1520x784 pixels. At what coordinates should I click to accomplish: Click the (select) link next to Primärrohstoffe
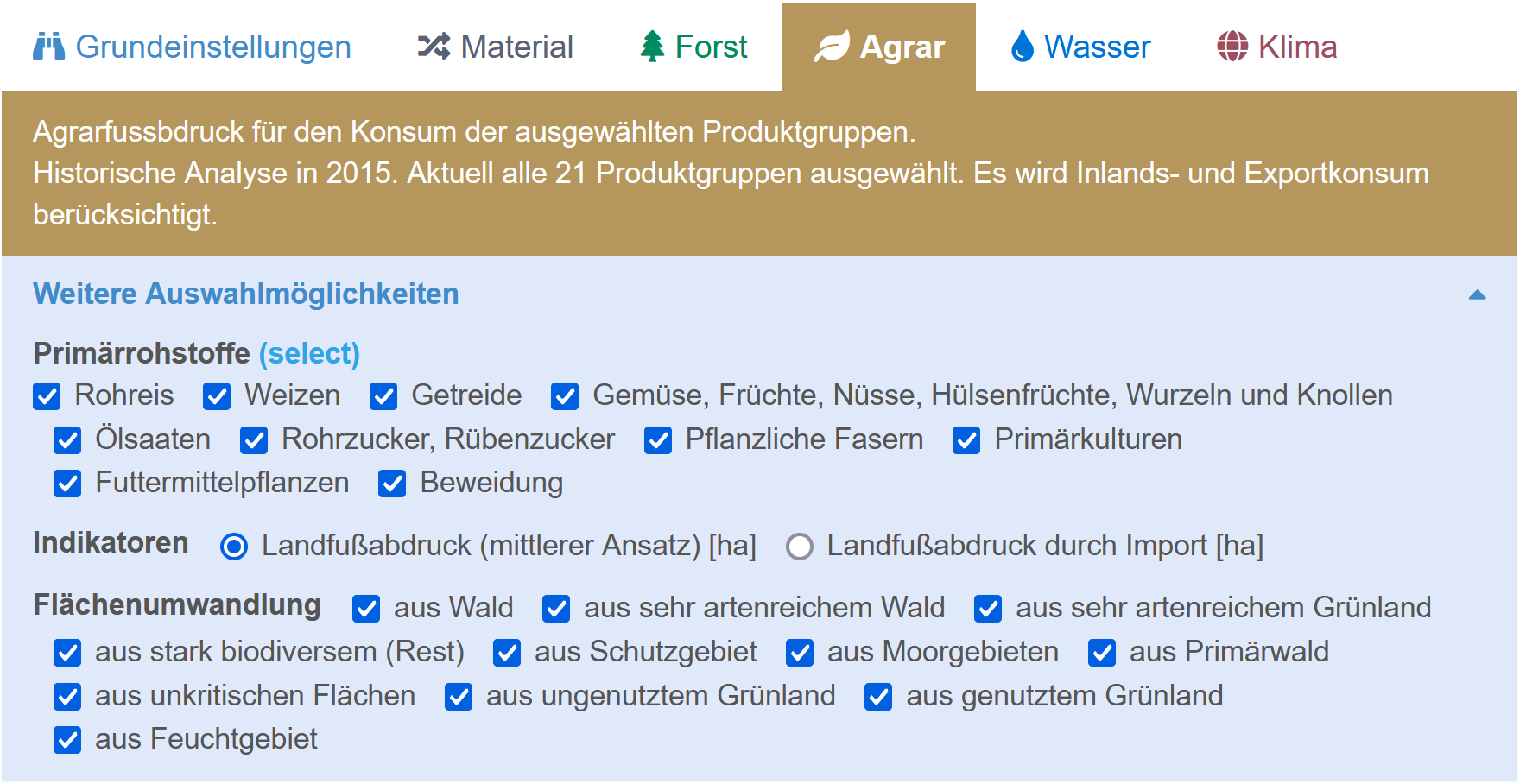(x=309, y=353)
